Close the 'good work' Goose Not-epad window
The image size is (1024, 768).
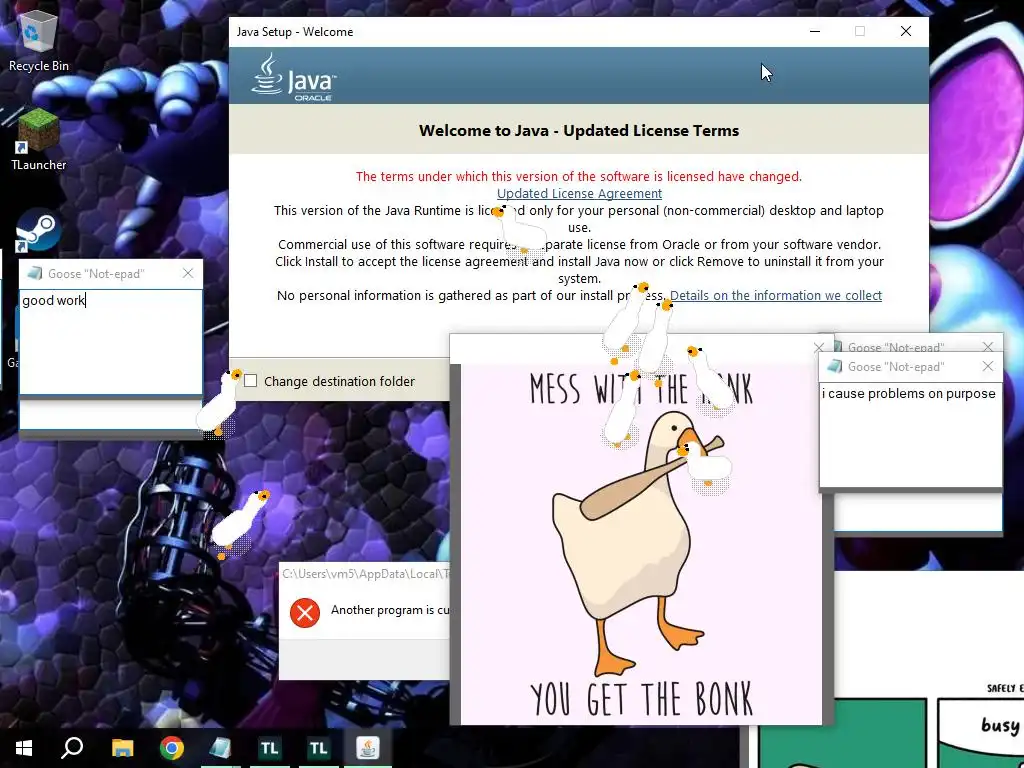pos(188,273)
